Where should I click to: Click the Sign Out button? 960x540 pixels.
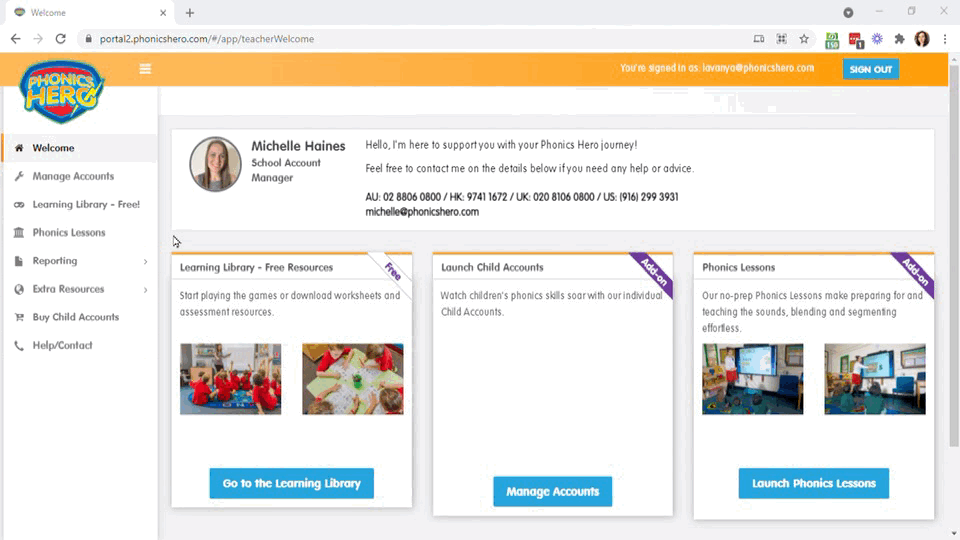(871, 69)
